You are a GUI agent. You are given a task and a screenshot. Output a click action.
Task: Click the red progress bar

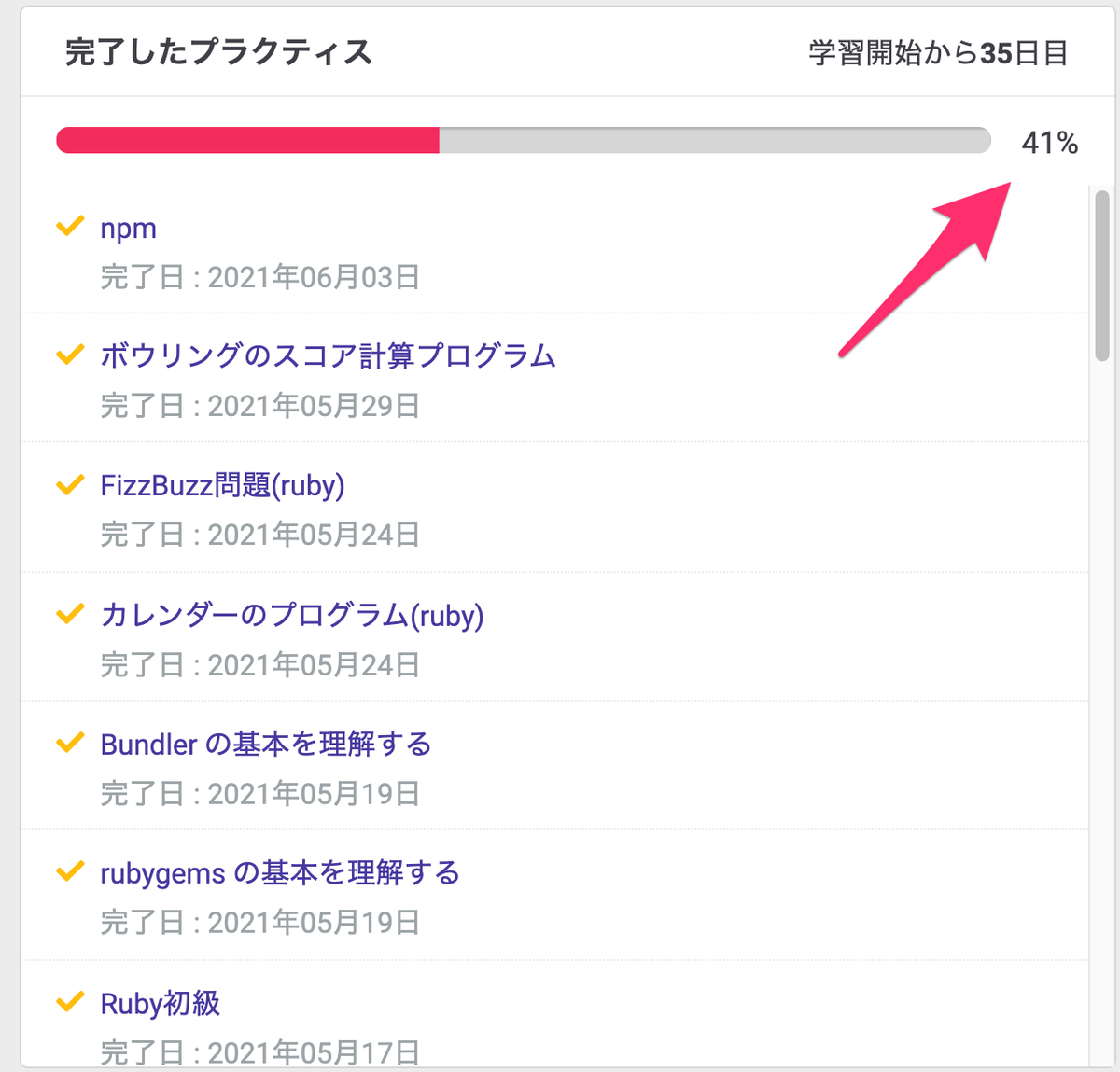[x=248, y=141]
